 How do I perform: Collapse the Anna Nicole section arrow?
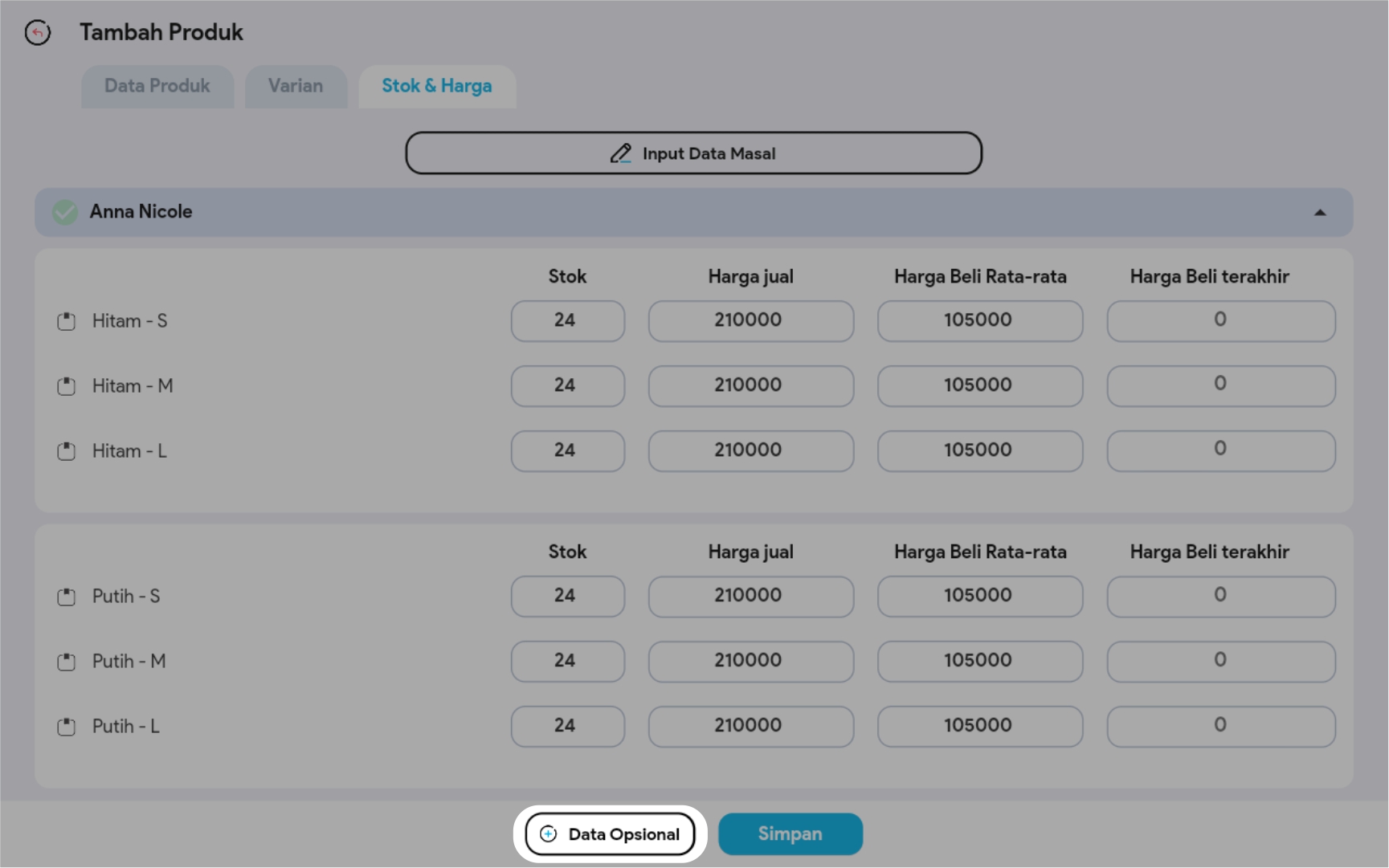point(1319,213)
